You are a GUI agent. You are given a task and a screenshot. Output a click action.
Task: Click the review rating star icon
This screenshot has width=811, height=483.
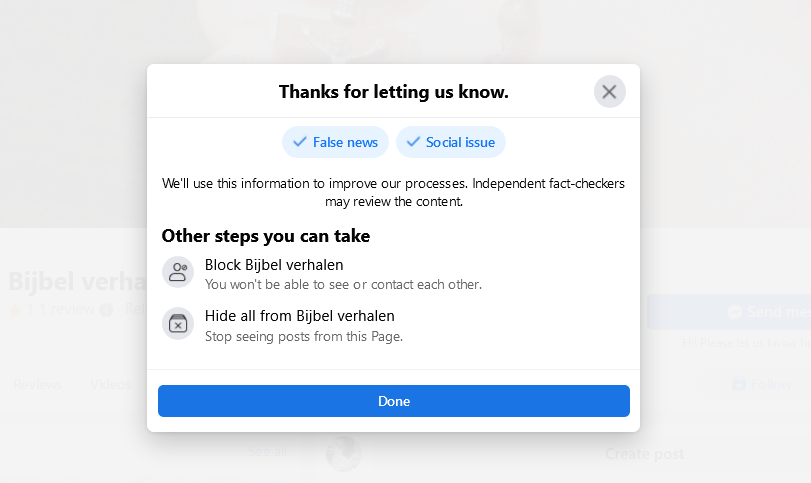14,310
